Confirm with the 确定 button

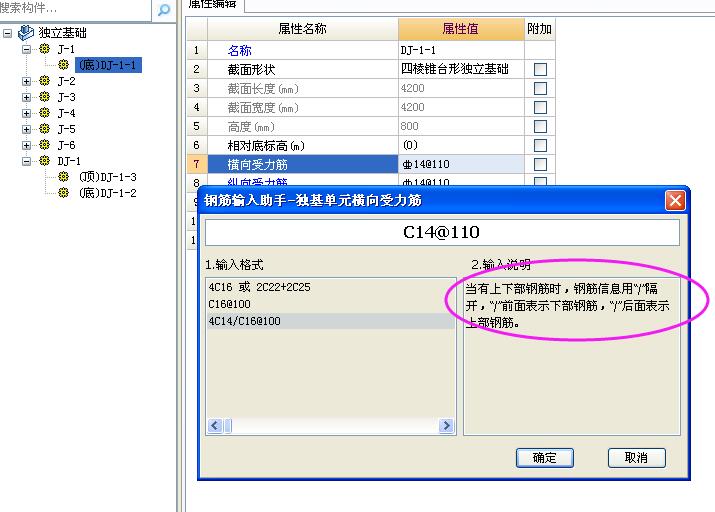(544, 458)
